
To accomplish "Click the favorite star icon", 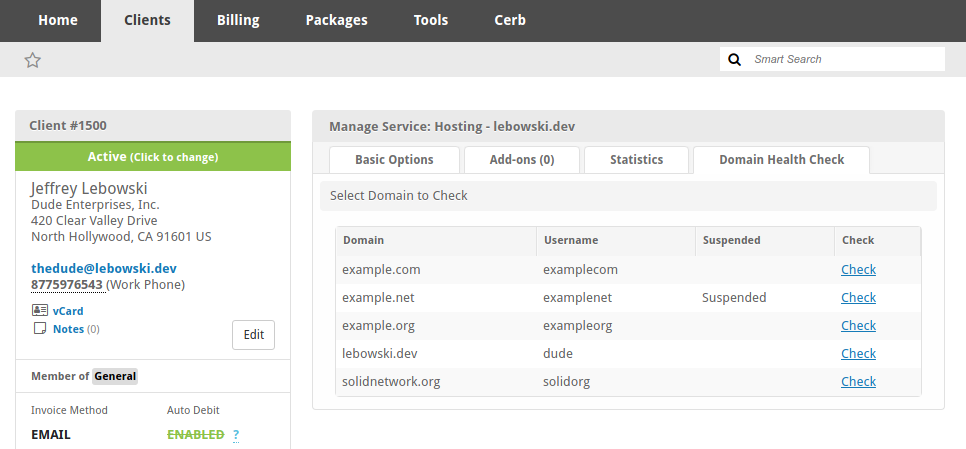I will pos(33,60).
